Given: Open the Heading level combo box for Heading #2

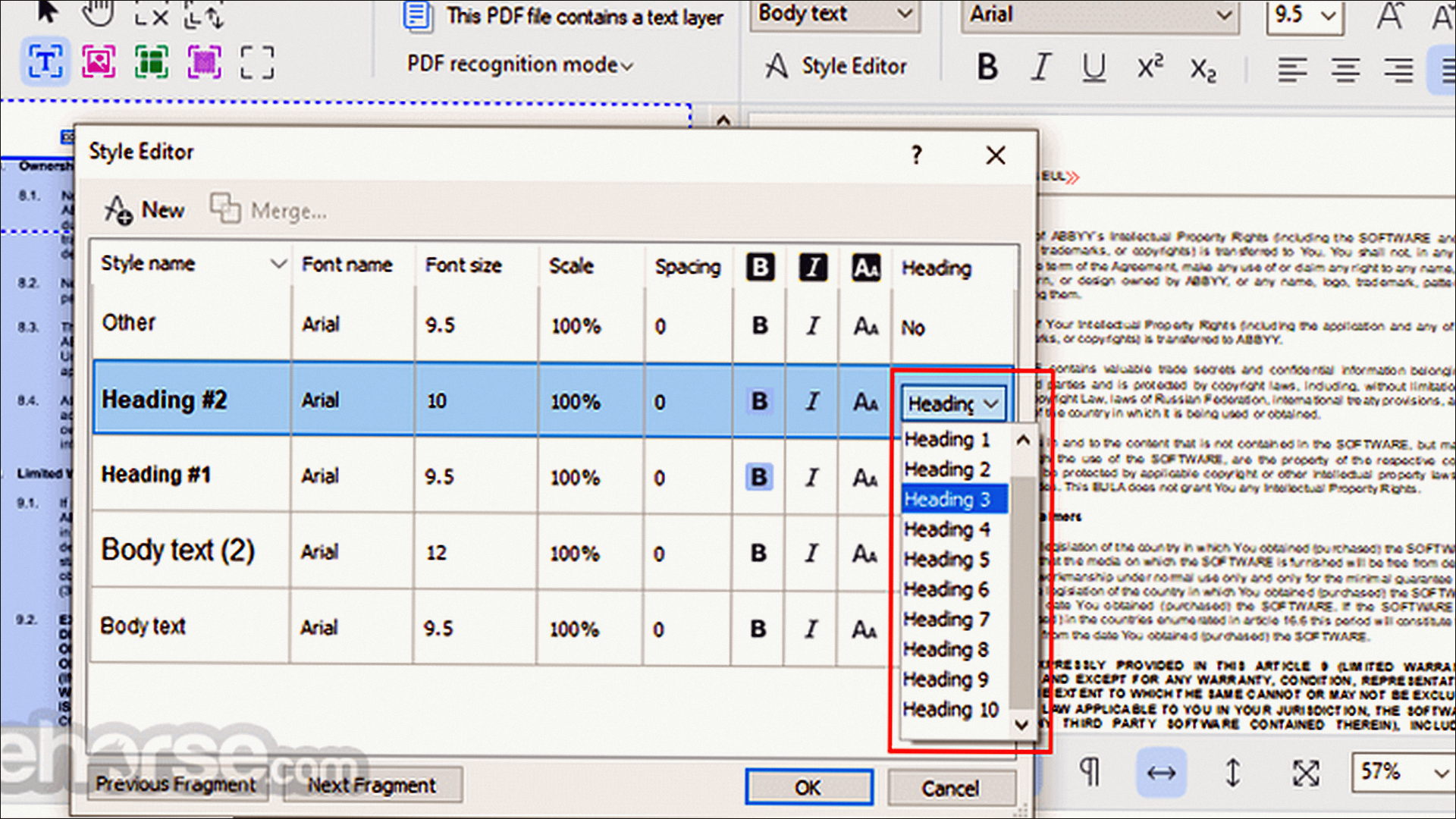Looking at the screenshot, I should click(953, 403).
